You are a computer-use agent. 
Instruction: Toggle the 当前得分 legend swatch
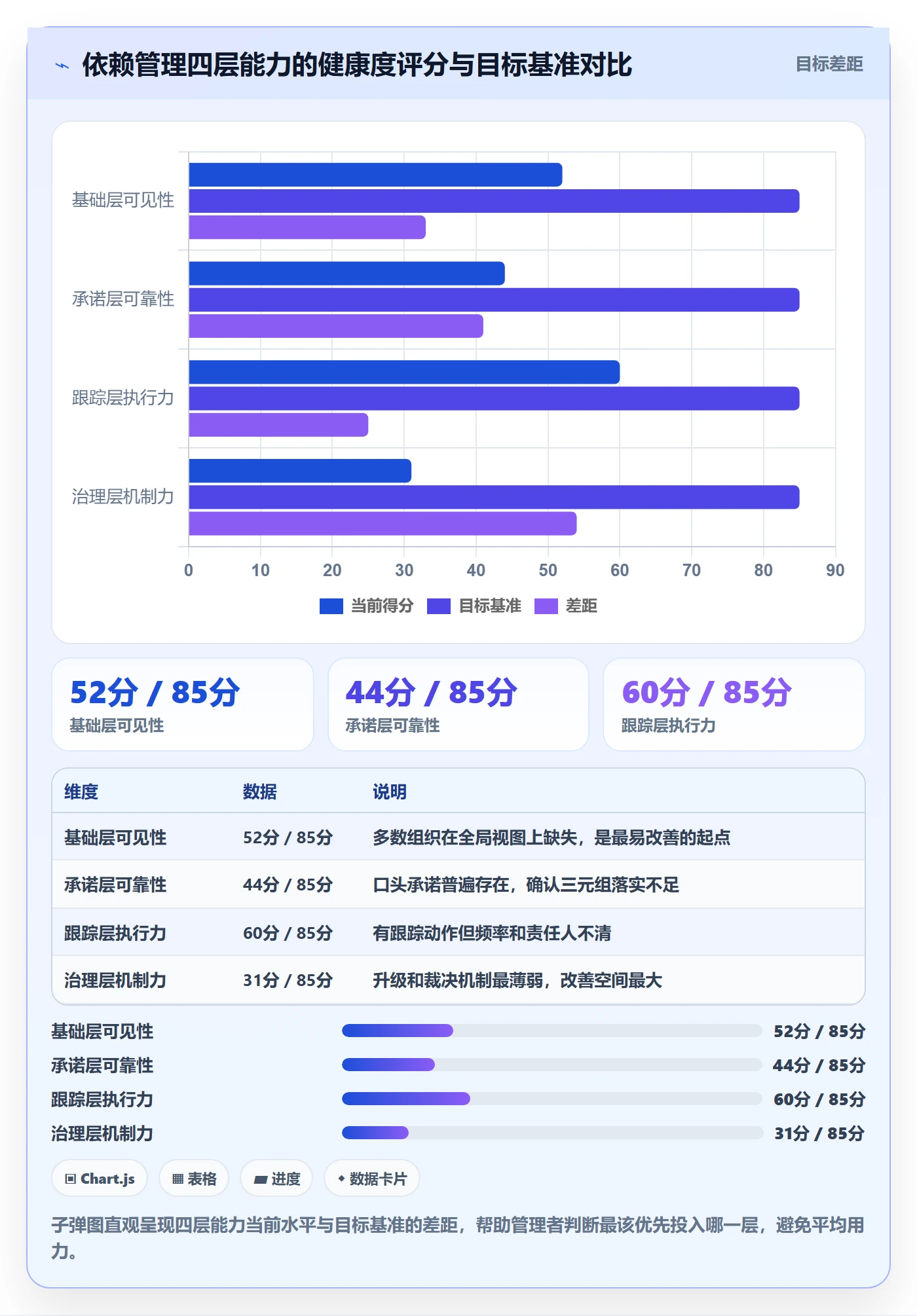[331, 606]
